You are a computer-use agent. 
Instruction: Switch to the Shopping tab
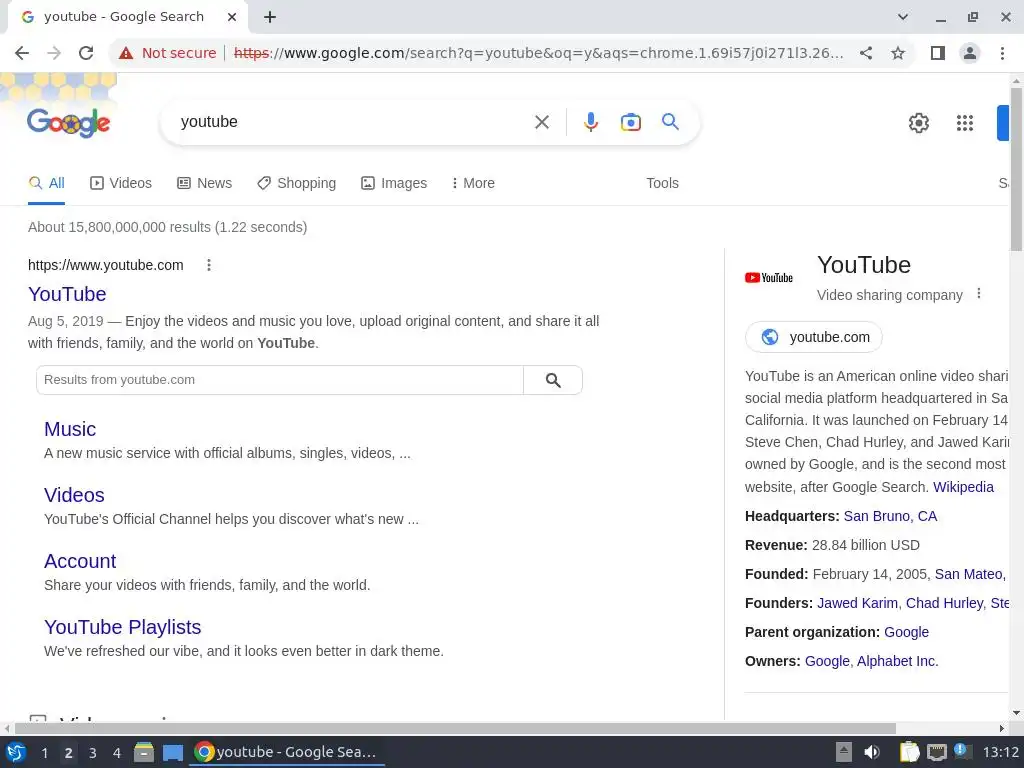click(x=296, y=184)
